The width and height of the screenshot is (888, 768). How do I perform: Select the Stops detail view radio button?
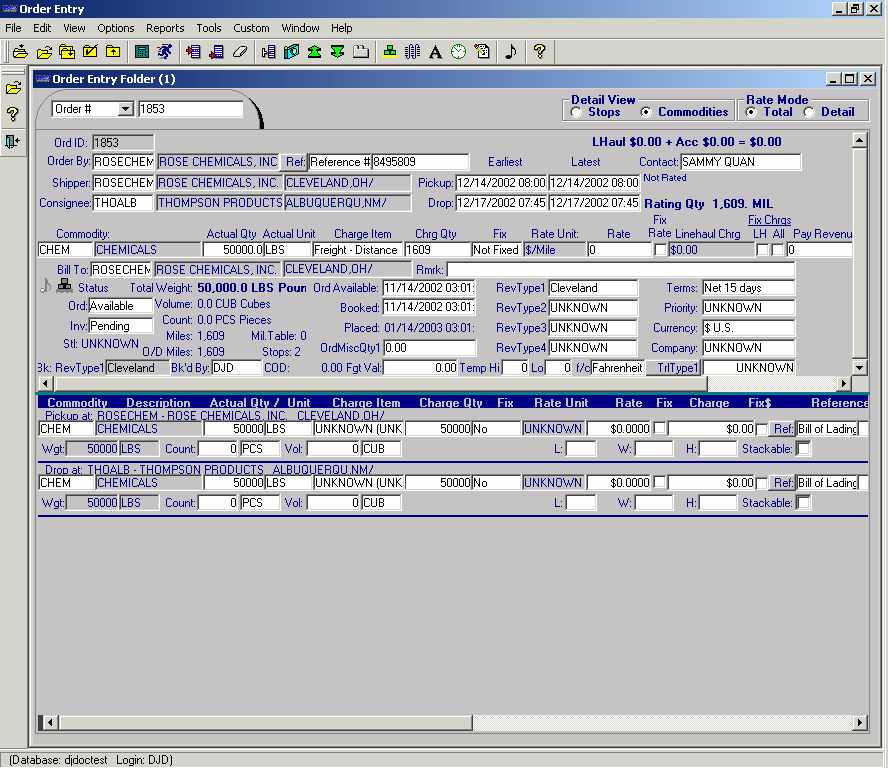(578, 112)
